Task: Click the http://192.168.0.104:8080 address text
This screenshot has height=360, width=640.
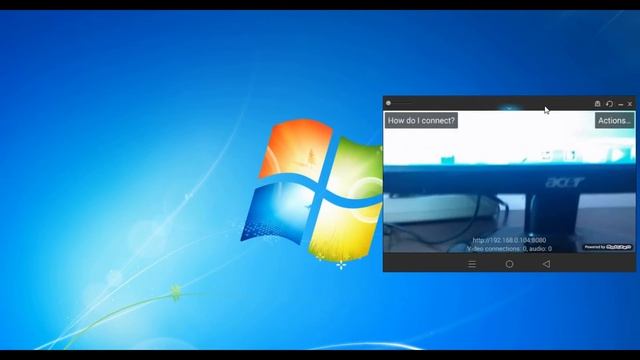Action: tap(509, 240)
